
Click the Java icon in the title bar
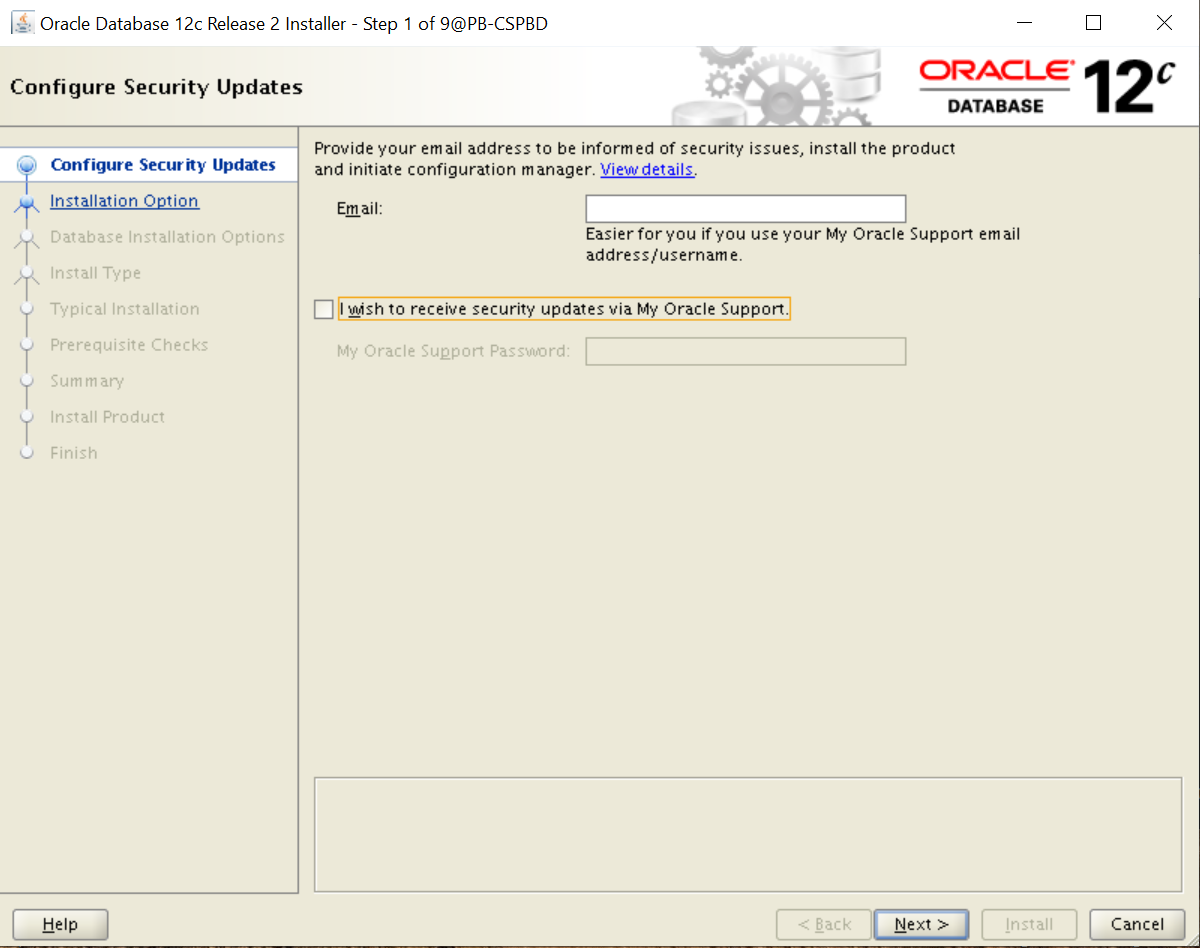[22, 23]
